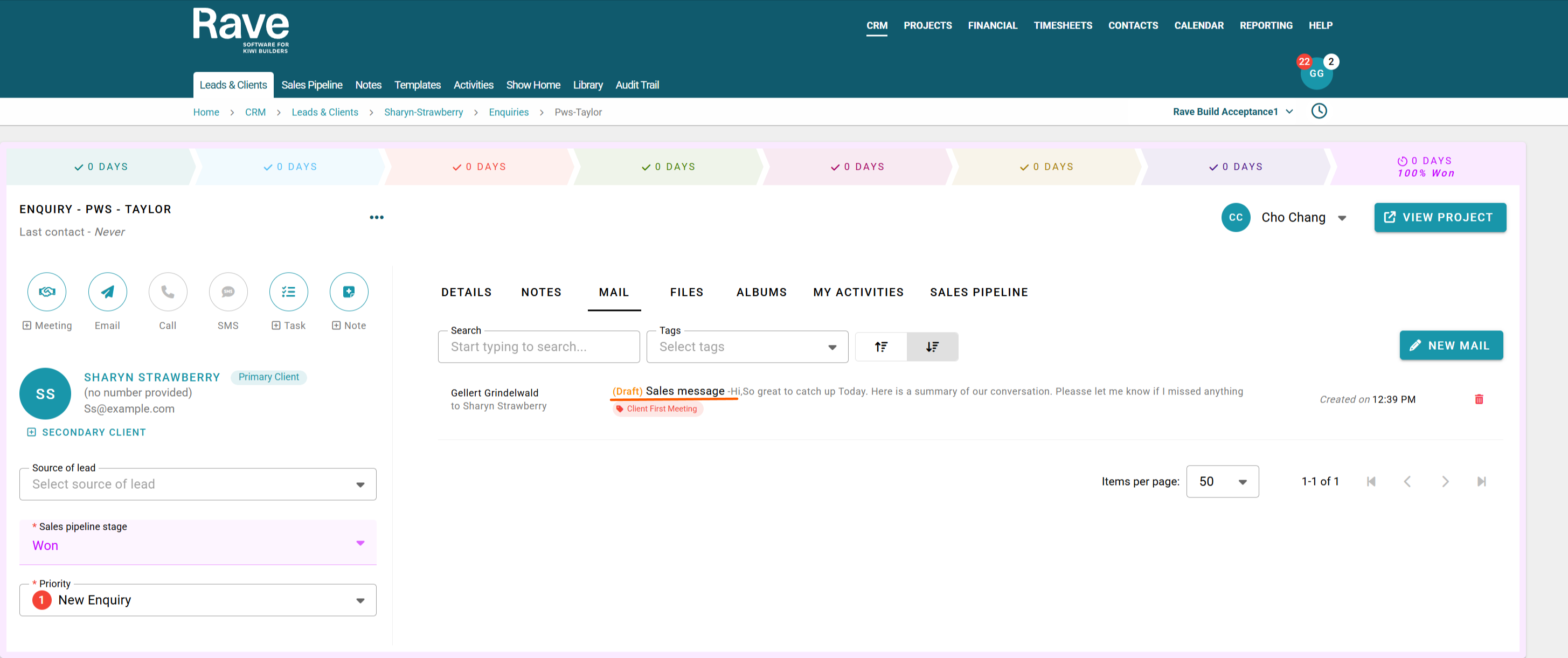
Task: Click the Meeting handshake icon
Action: pos(47,292)
